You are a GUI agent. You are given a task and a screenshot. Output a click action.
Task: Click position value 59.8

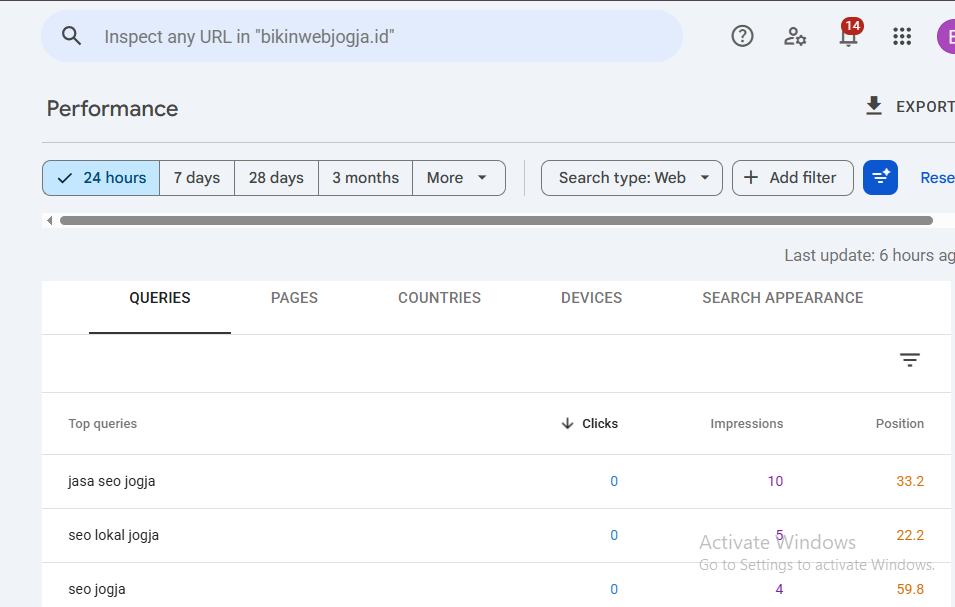pos(910,589)
